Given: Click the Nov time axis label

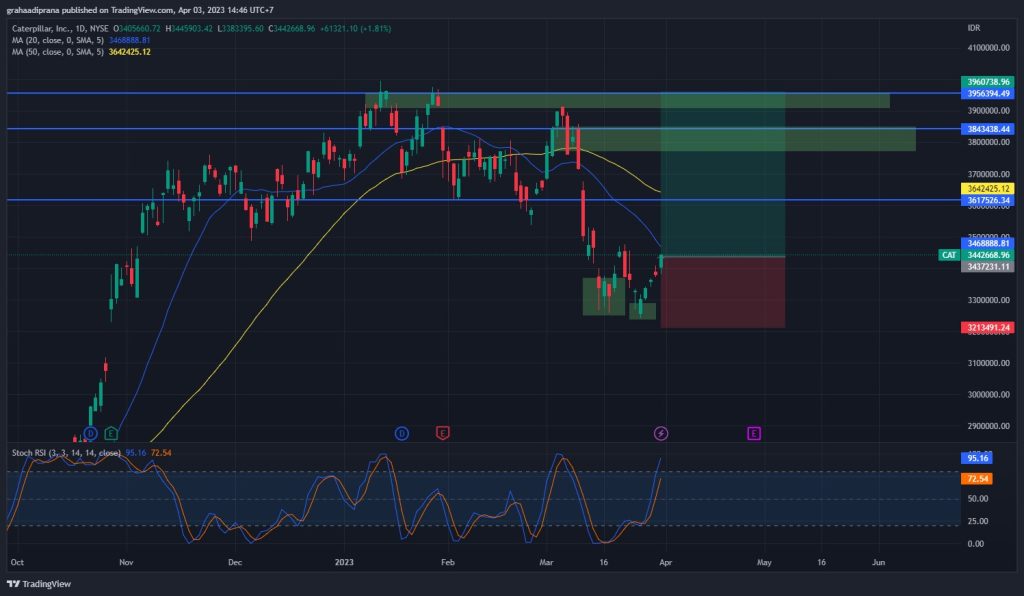Looking at the screenshot, I should point(126,562).
